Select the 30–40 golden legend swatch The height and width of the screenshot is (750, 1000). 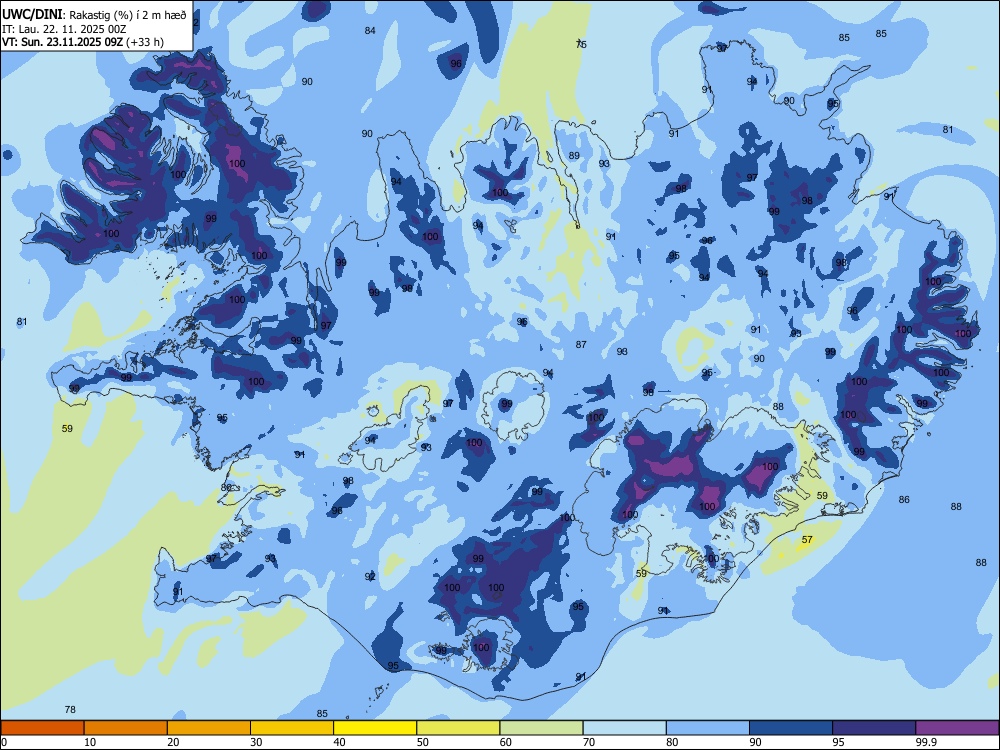coord(292,728)
